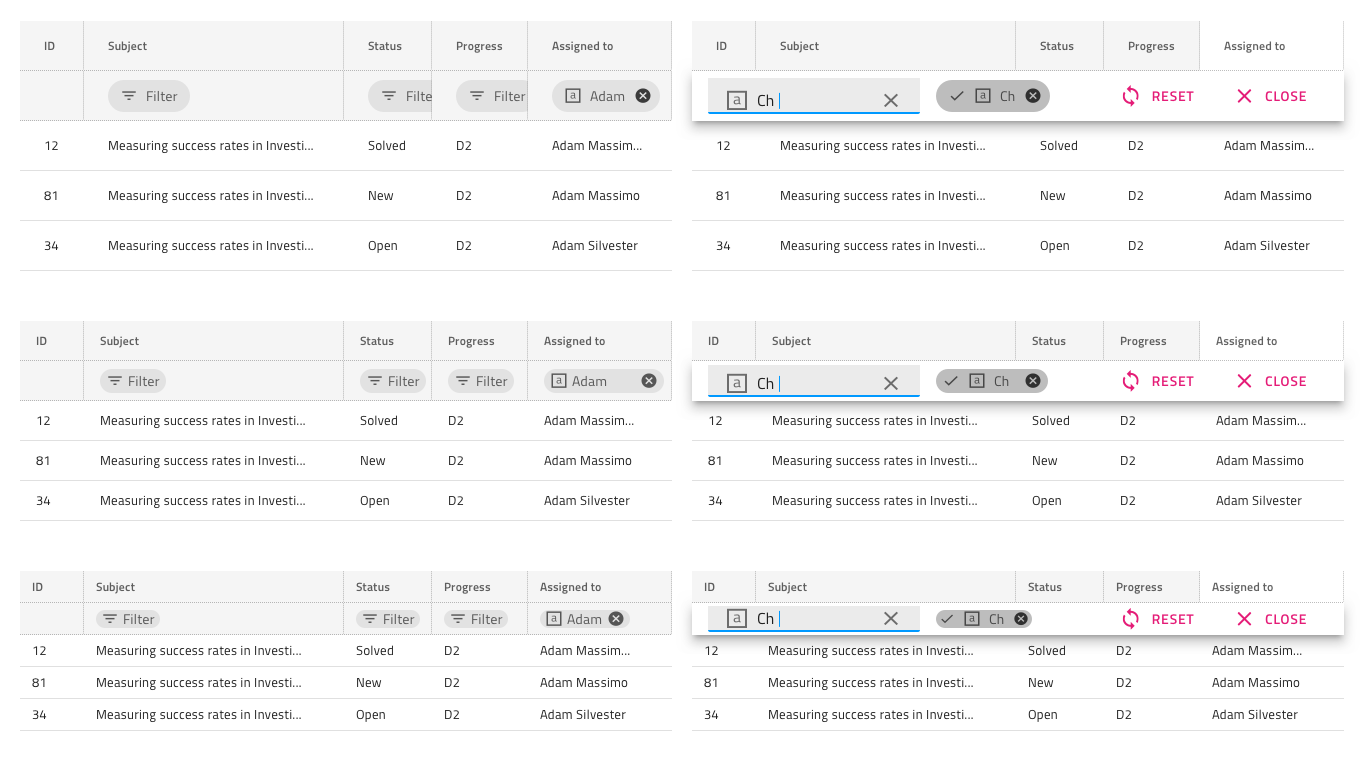
Task: Open the Status Filter chip in top-left table
Action: tap(400, 96)
